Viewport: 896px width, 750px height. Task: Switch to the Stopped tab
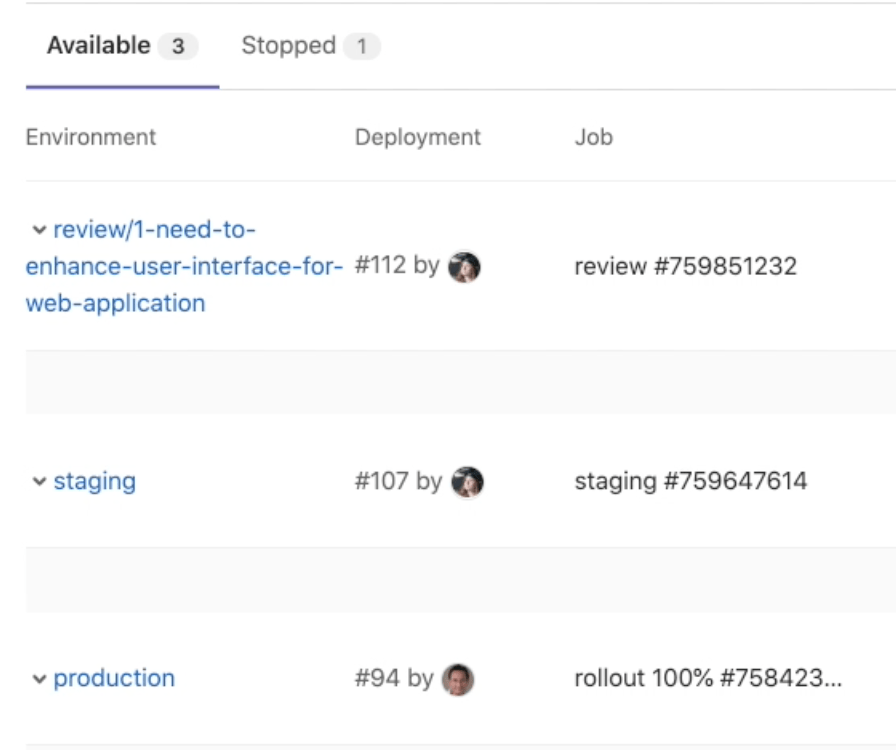[310, 46]
